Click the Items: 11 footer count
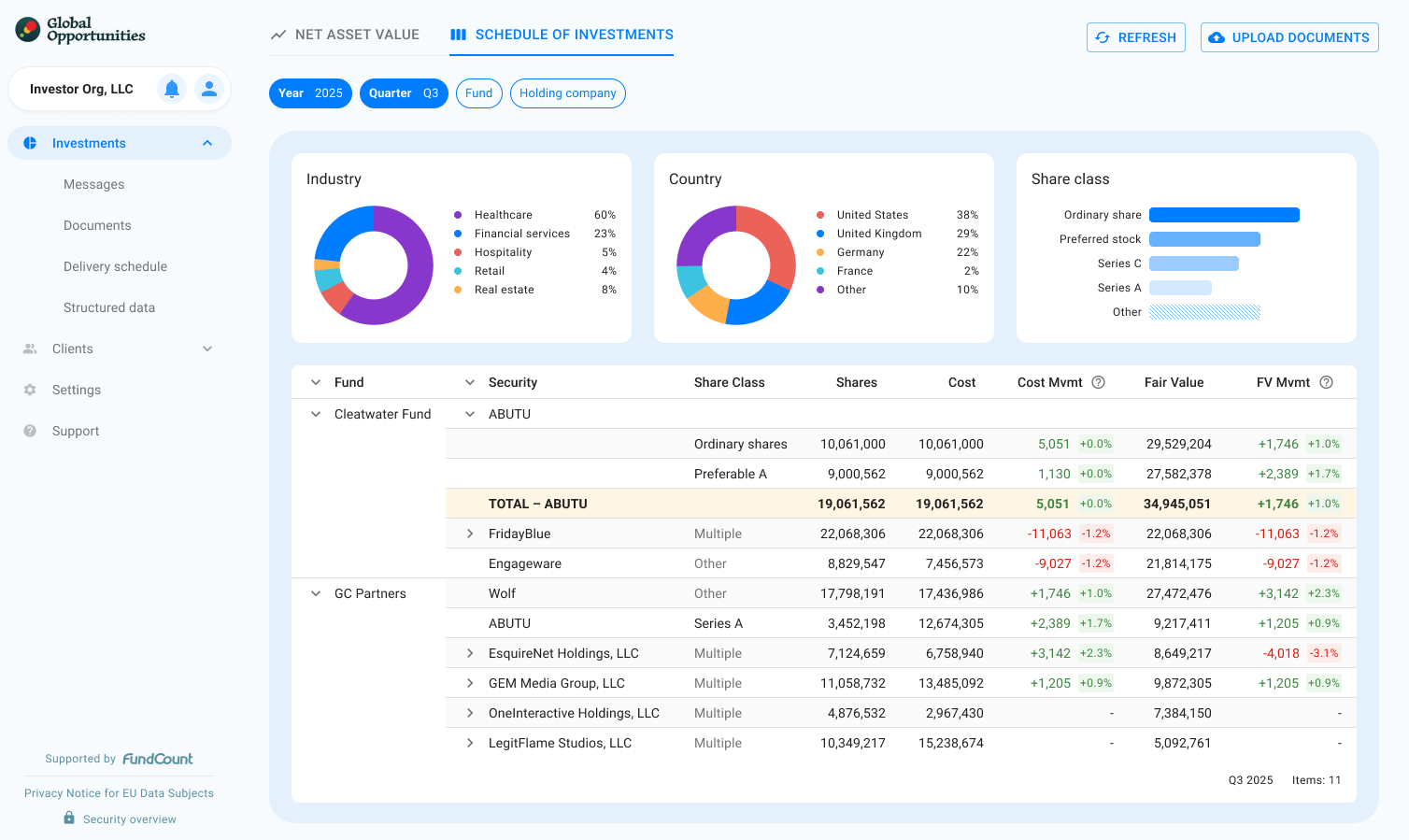1409x840 pixels. tap(1316, 780)
